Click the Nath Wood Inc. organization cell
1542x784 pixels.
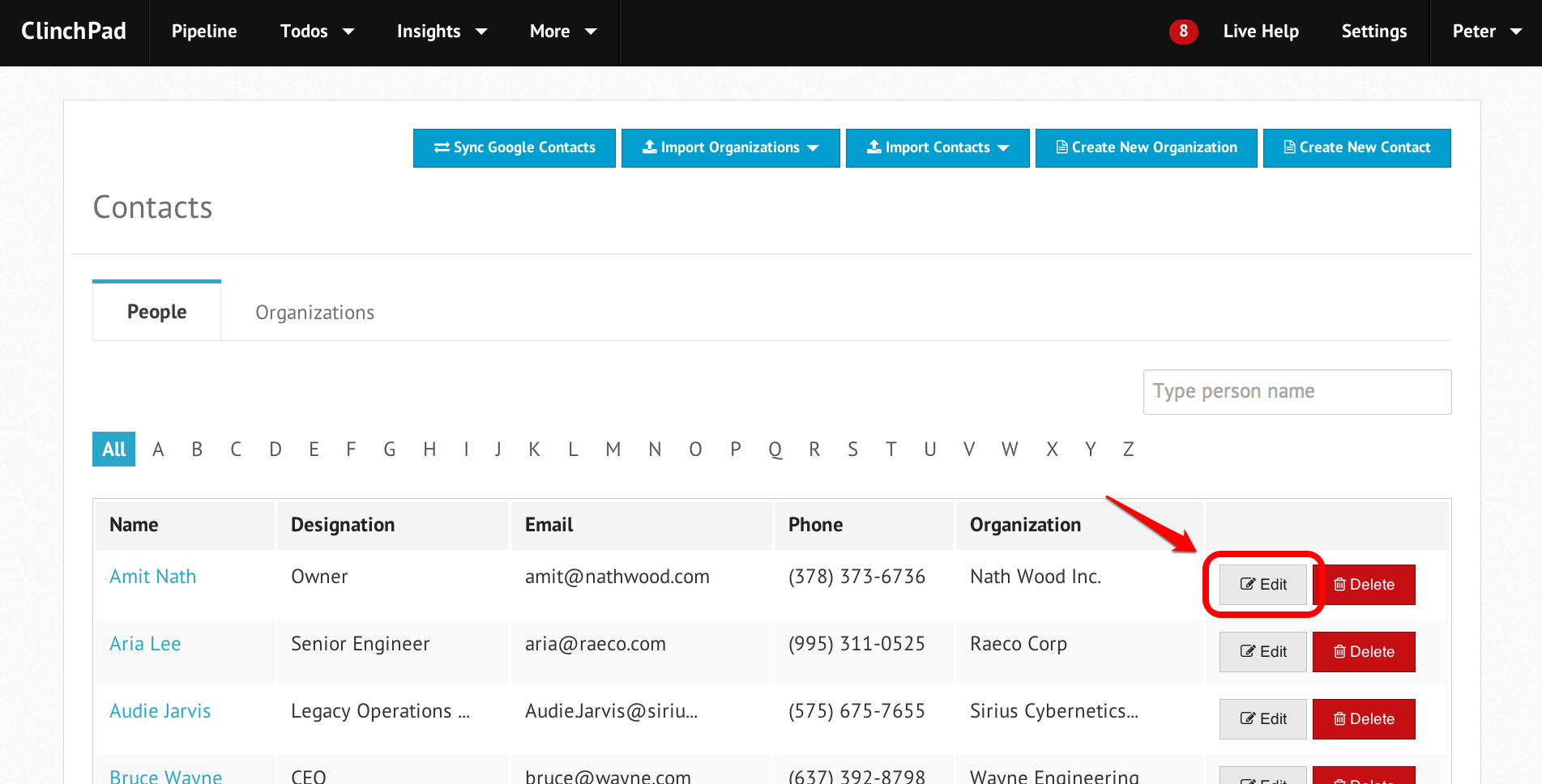point(1036,577)
